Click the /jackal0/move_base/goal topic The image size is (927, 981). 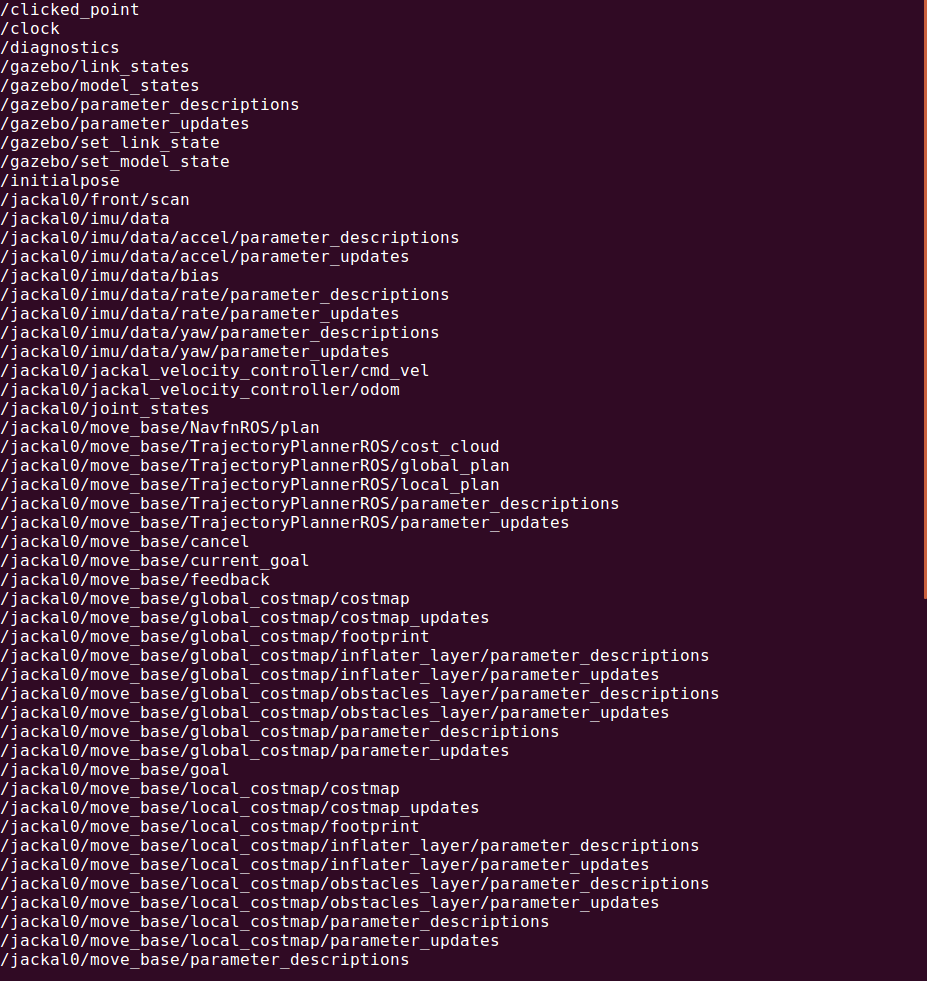(115, 770)
